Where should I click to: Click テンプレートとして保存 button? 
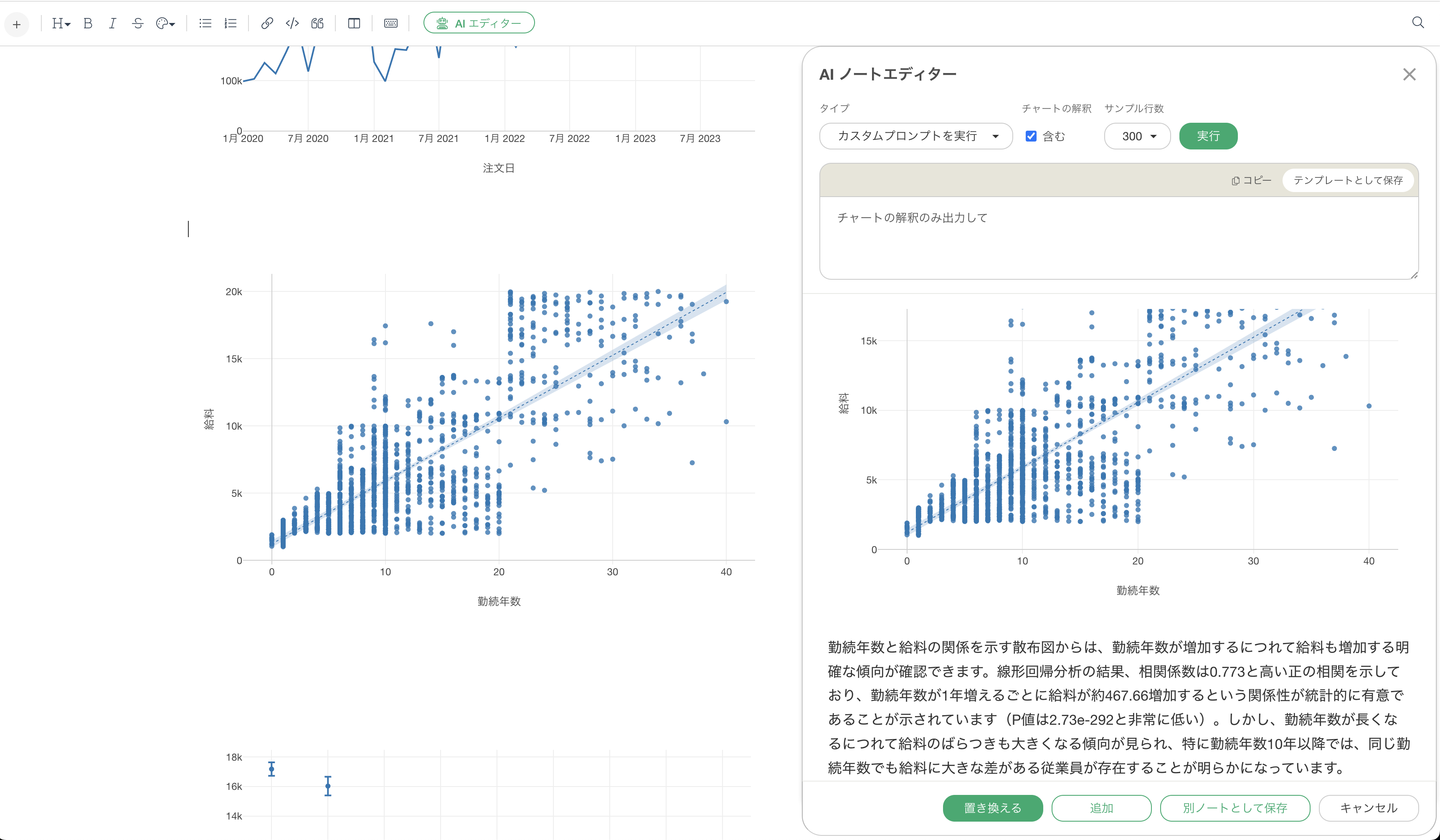1347,180
